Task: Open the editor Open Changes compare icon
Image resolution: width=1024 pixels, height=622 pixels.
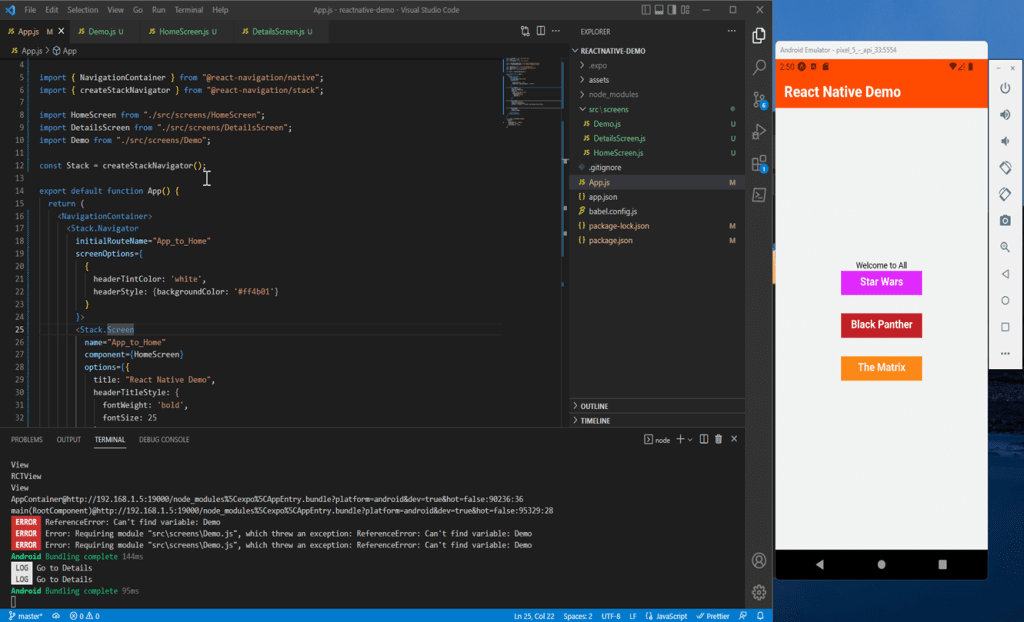Action: [x=525, y=31]
